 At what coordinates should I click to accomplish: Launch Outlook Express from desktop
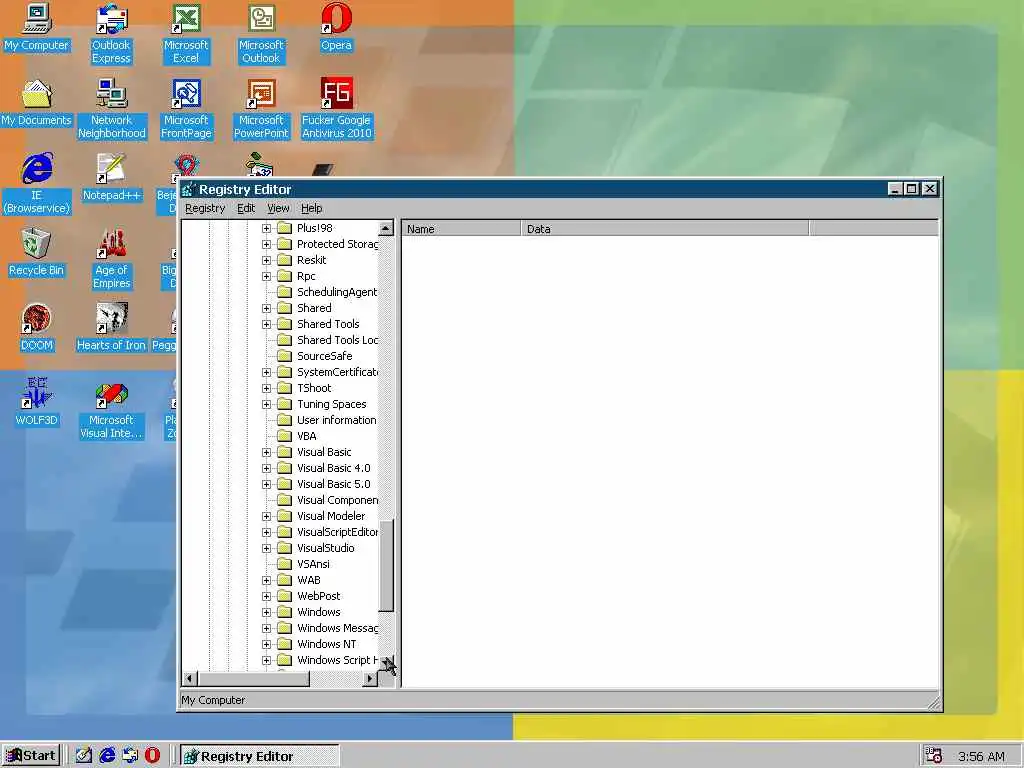pos(111,34)
